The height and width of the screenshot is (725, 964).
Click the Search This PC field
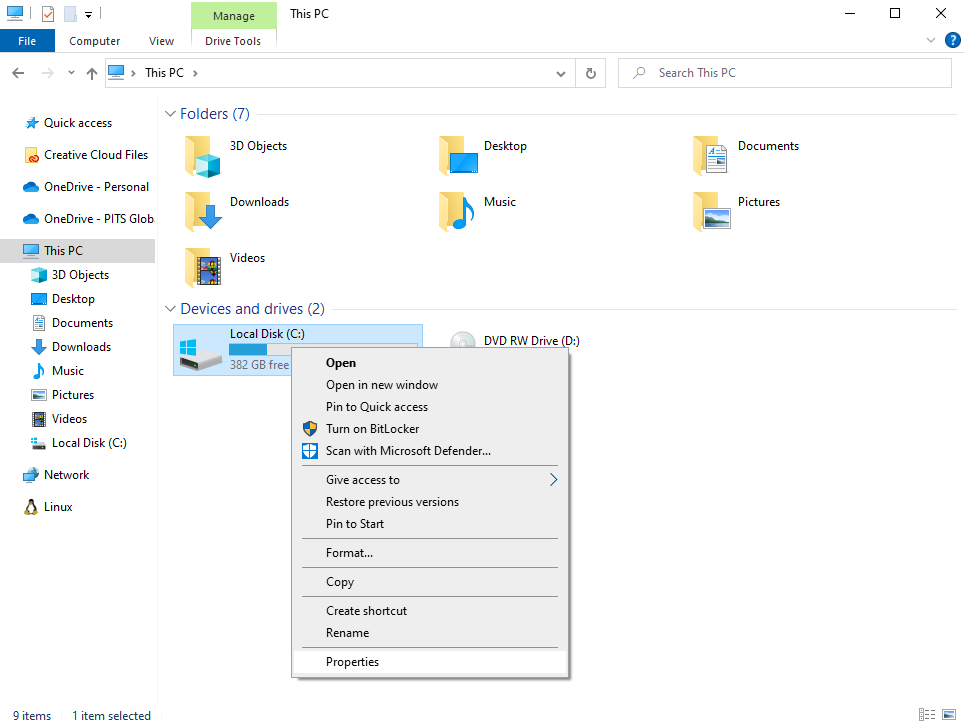[x=784, y=73]
